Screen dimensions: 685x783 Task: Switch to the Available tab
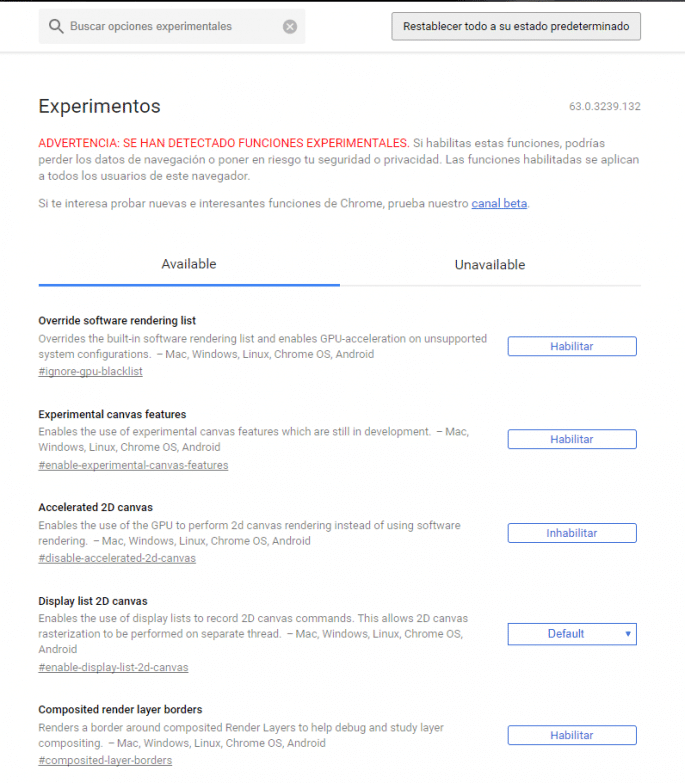click(x=189, y=264)
